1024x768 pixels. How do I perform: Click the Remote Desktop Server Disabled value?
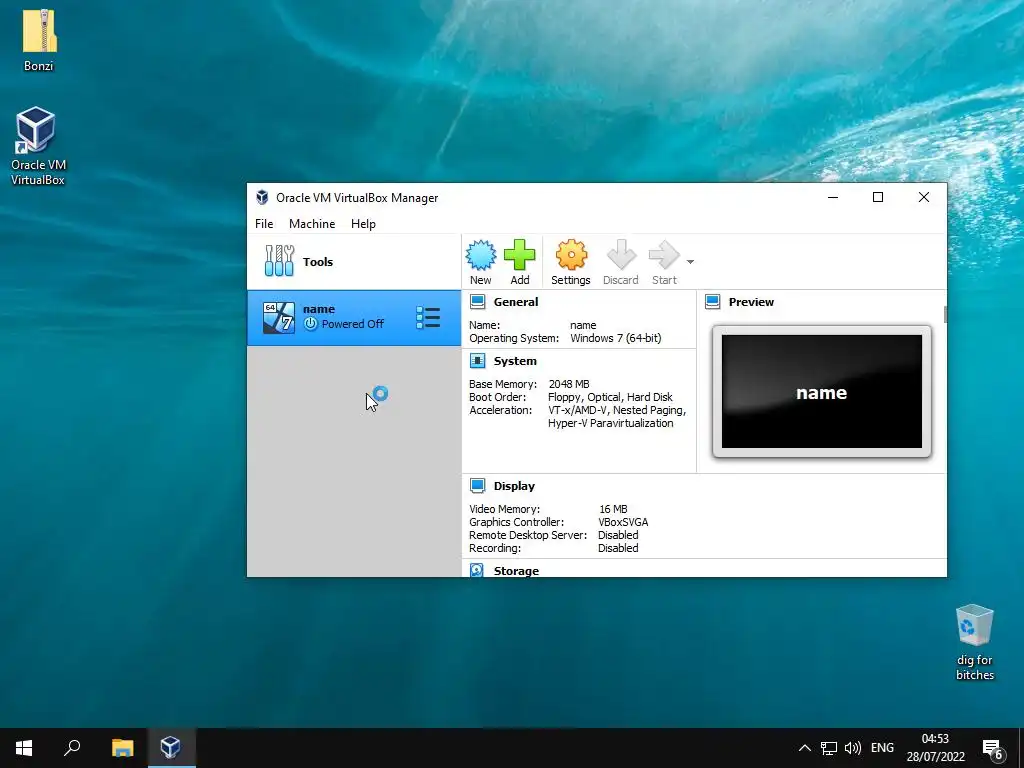click(618, 535)
